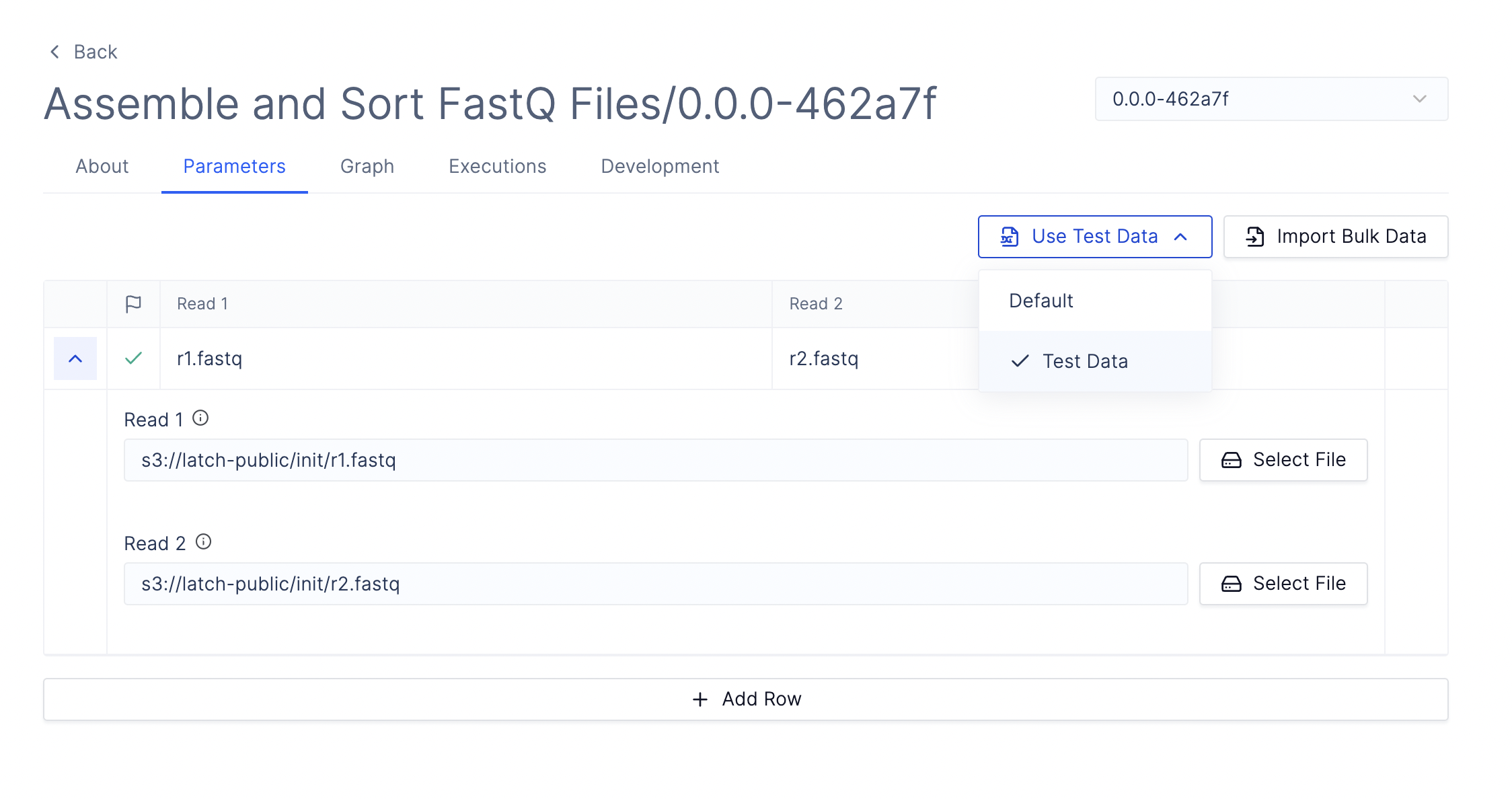Collapse the r1.fastq row with chevron
Image resolution: width=1512 pixels, height=799 pixels.
point(75,358)
